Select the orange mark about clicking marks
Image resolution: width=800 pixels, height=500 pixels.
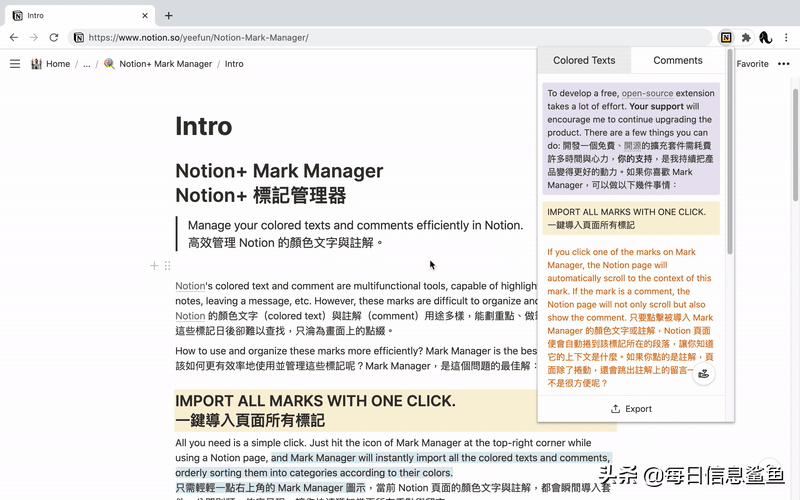pyautogui.click(x=631, y=317)
